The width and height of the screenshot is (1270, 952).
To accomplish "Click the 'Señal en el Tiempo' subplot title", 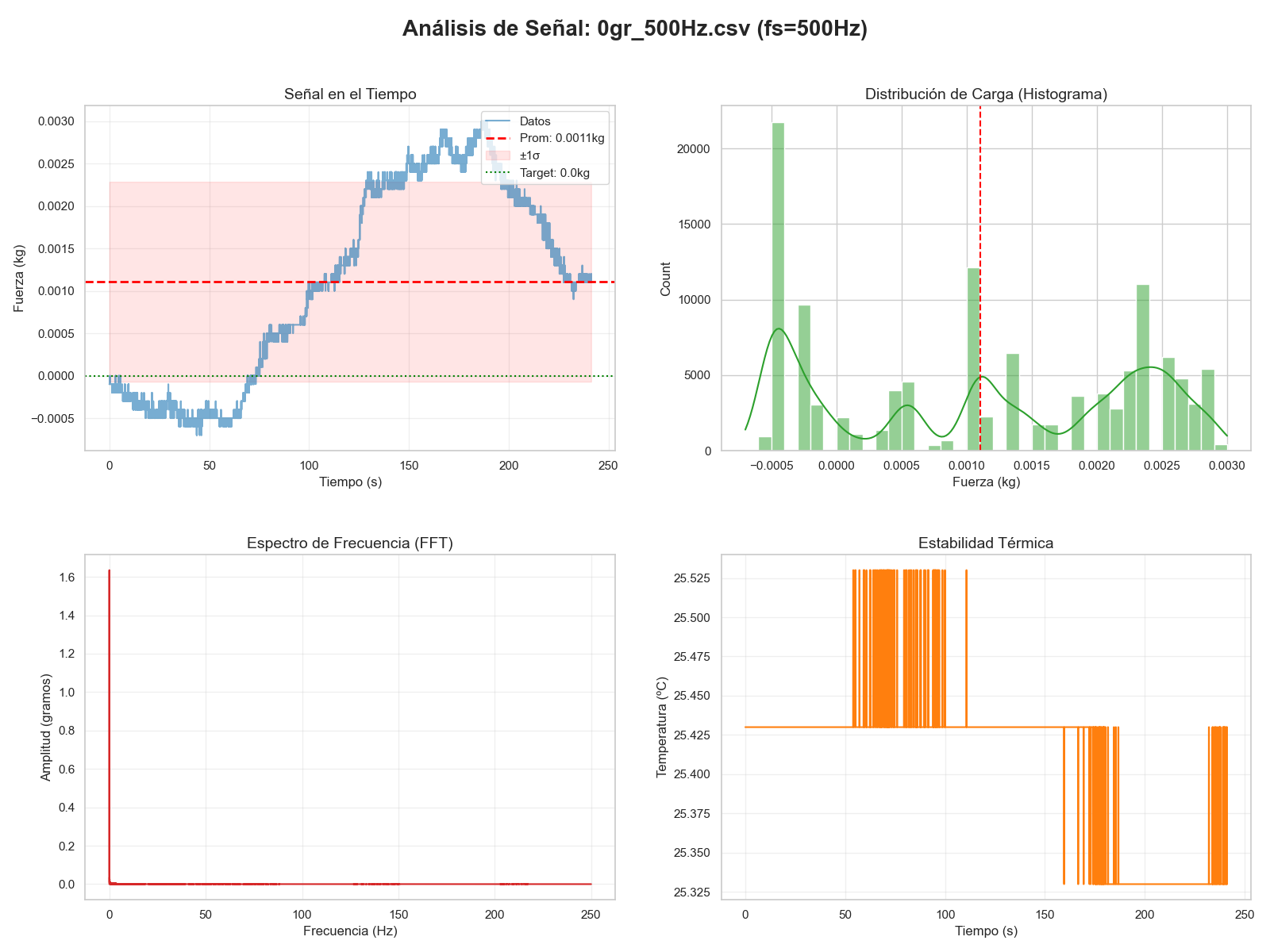I will point(350,94).
